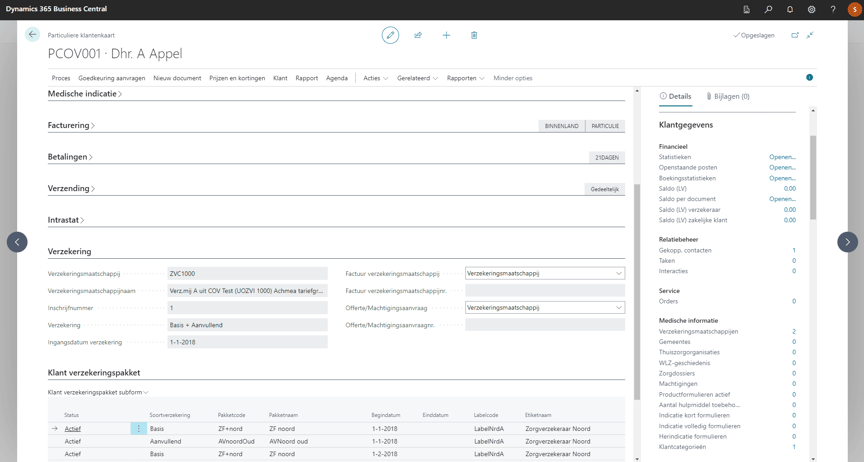Click 1-2-2018 begindatum cell
Image resolution: width=864 pixels, height=462 pixels.
click(384, 454)
